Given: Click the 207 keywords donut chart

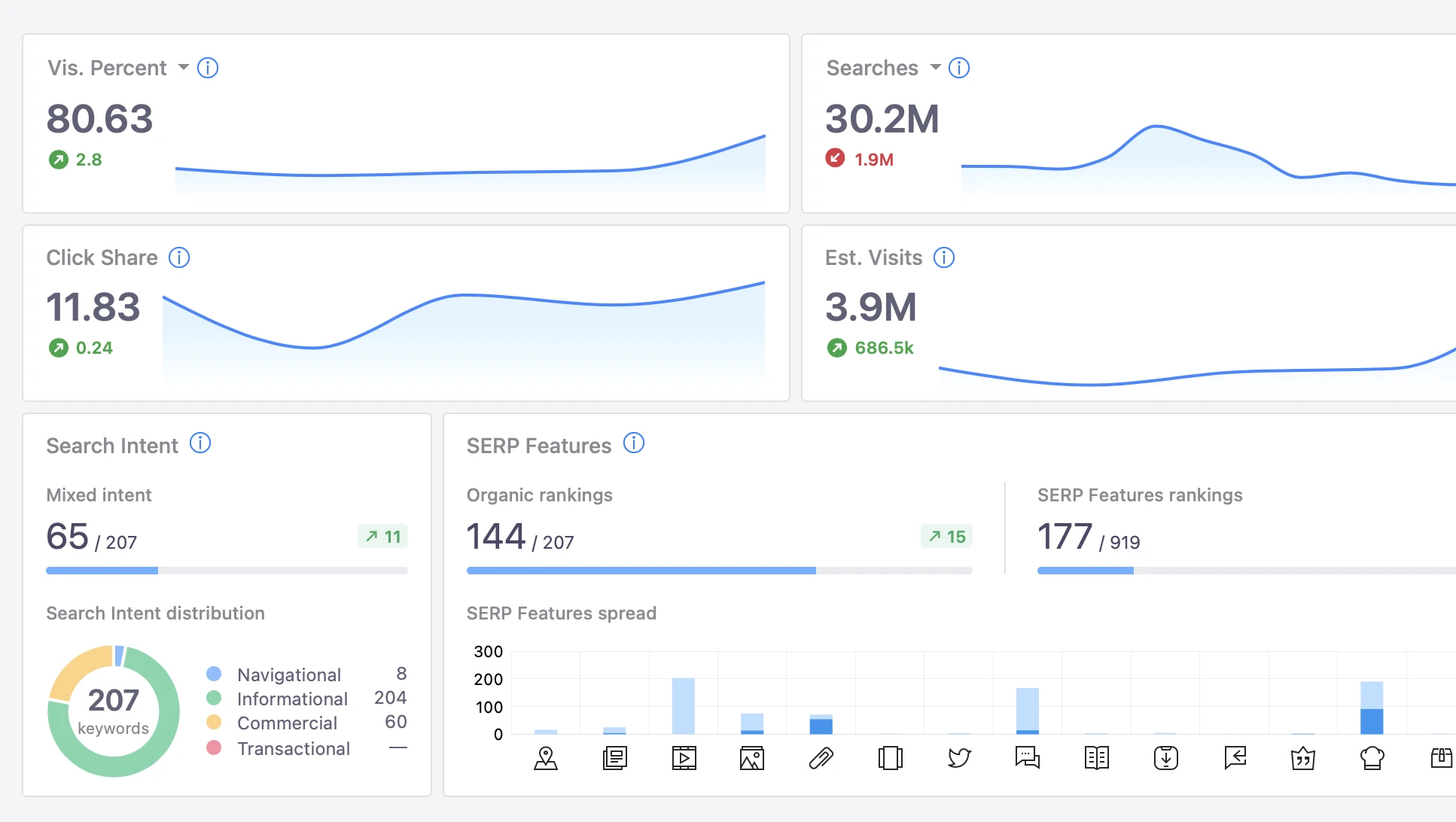Looking at the screenshot, I should click(x=113, y=711).
